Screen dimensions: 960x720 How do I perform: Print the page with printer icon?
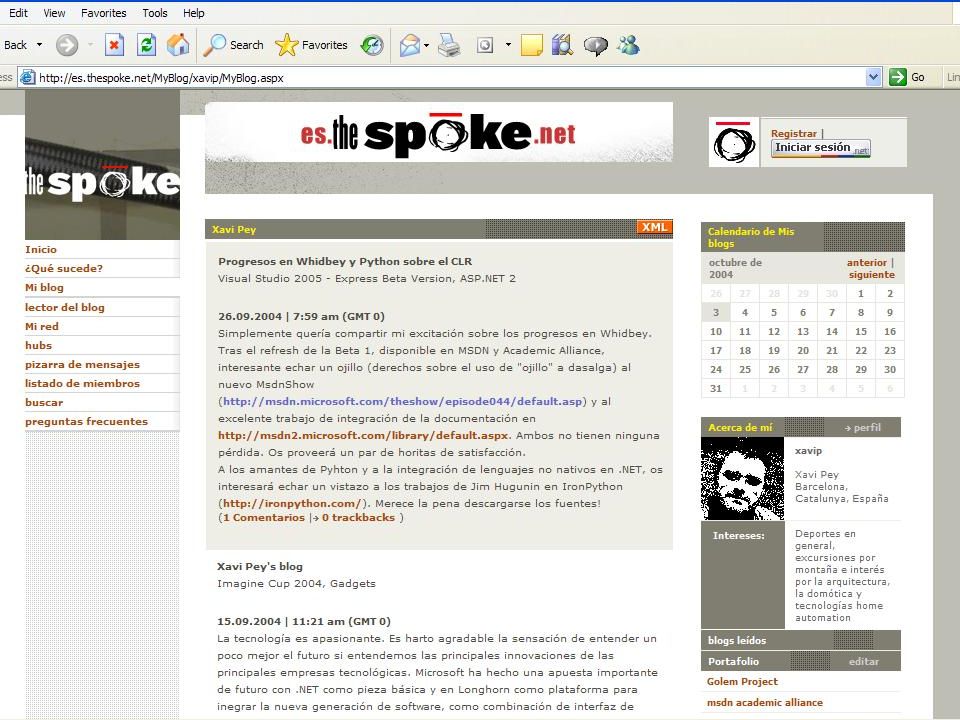click(x=449, y=45)
